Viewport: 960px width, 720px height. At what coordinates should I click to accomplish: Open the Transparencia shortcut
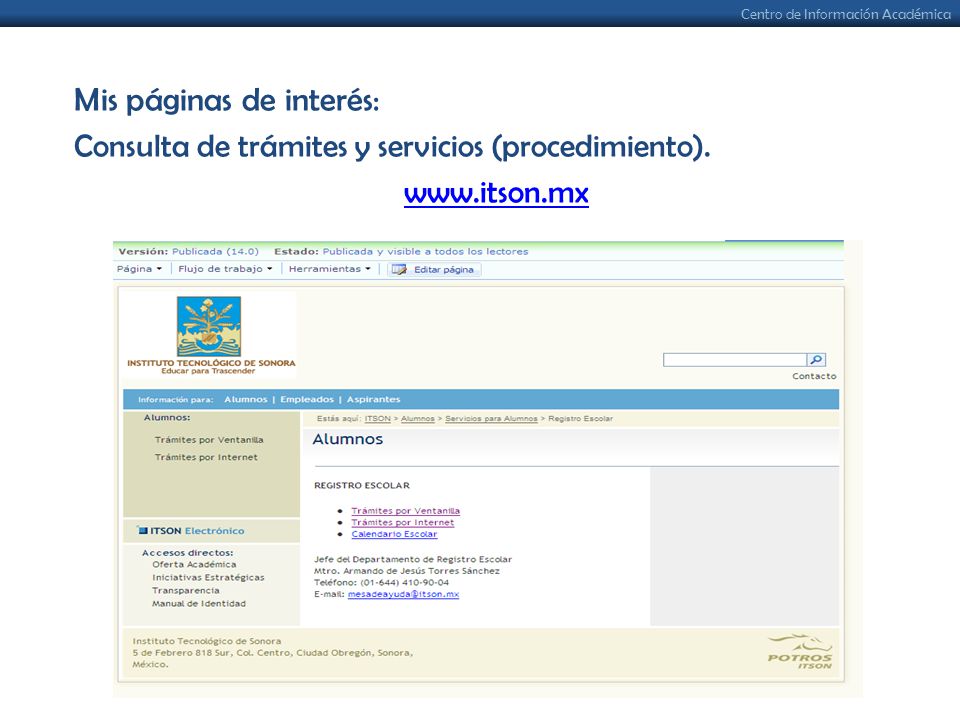186,591
